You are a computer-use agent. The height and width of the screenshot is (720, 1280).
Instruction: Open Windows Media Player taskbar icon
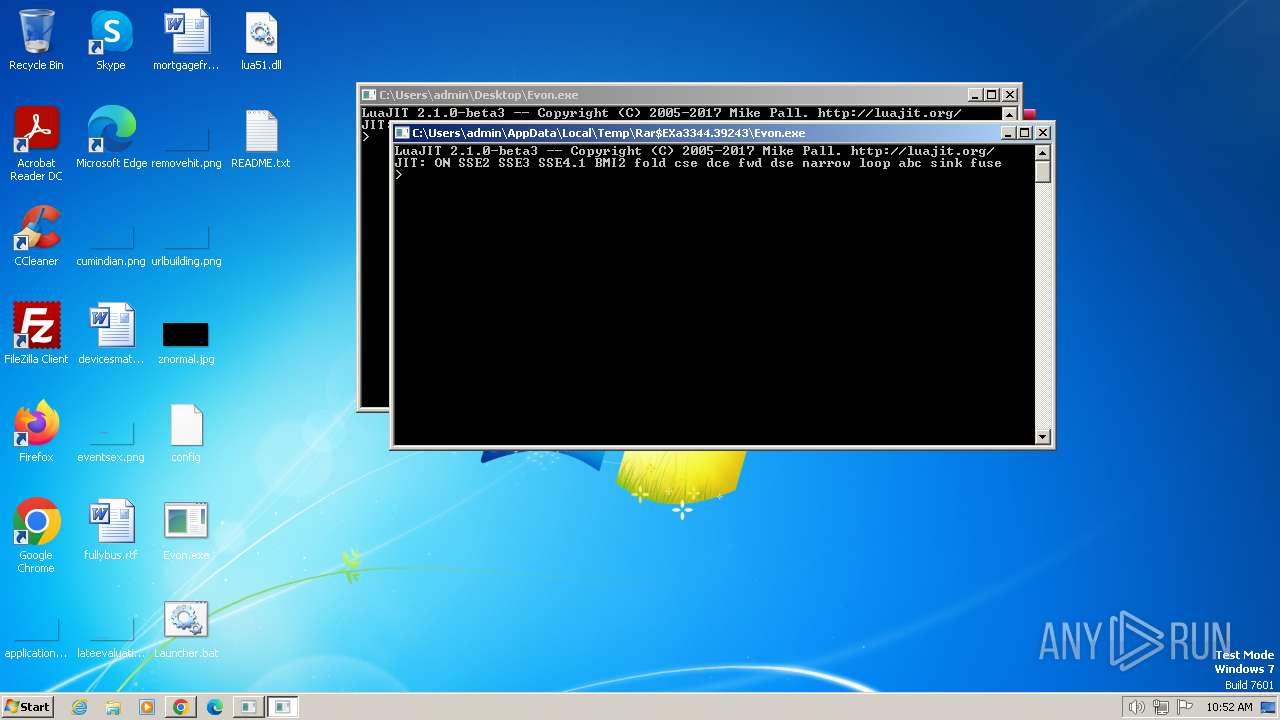147,707
